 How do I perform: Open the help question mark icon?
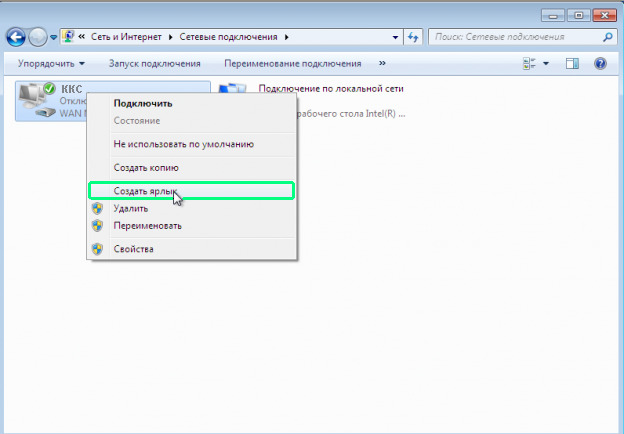(x=600, y=63)
